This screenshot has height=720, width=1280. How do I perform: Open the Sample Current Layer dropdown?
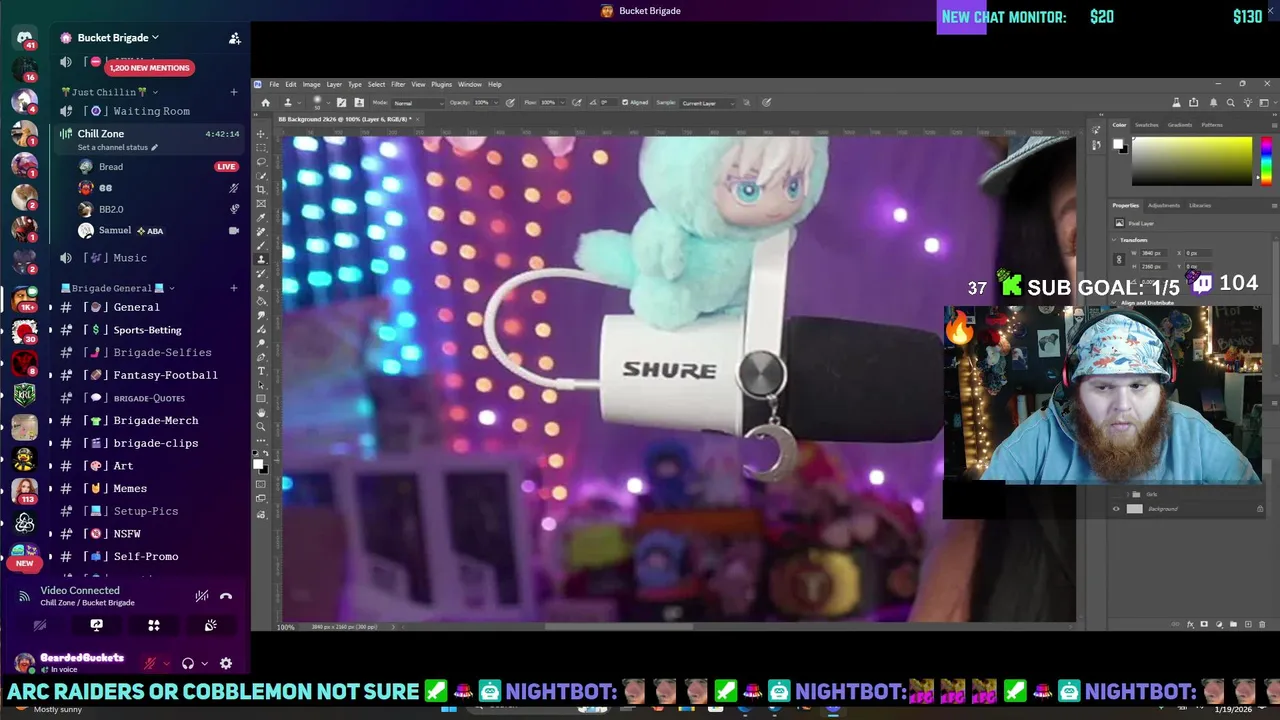point(708,103)
